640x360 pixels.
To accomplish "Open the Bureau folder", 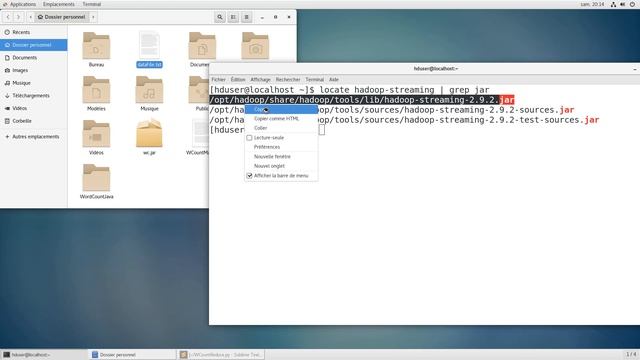I will [x=96, y=46].
